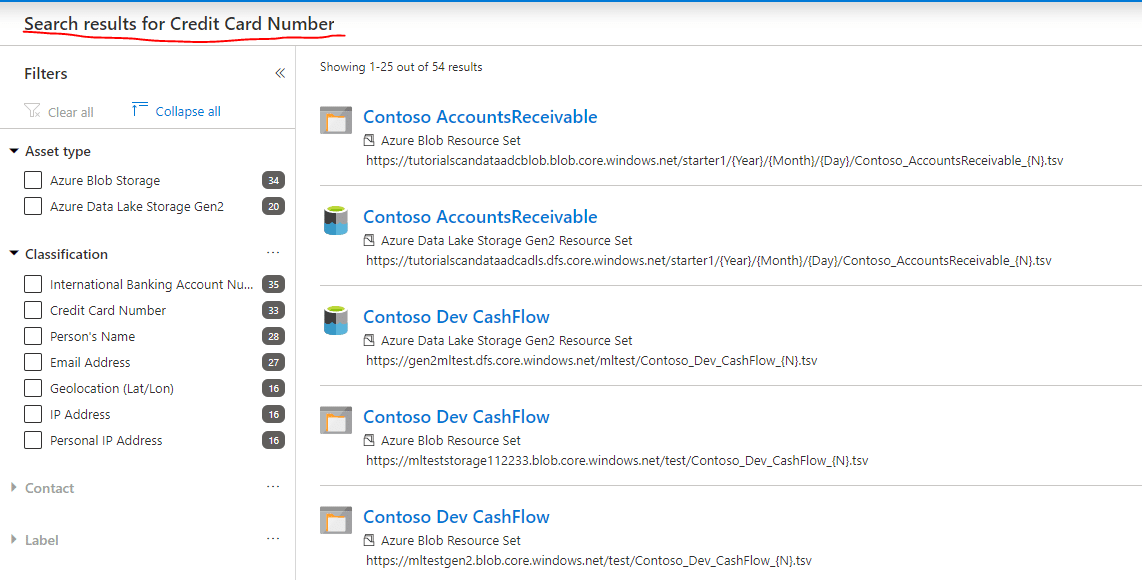Click count badge 20 for Data Lake Storage Gen2
The image size is (1142, 580).
click(x=273, y=206)
